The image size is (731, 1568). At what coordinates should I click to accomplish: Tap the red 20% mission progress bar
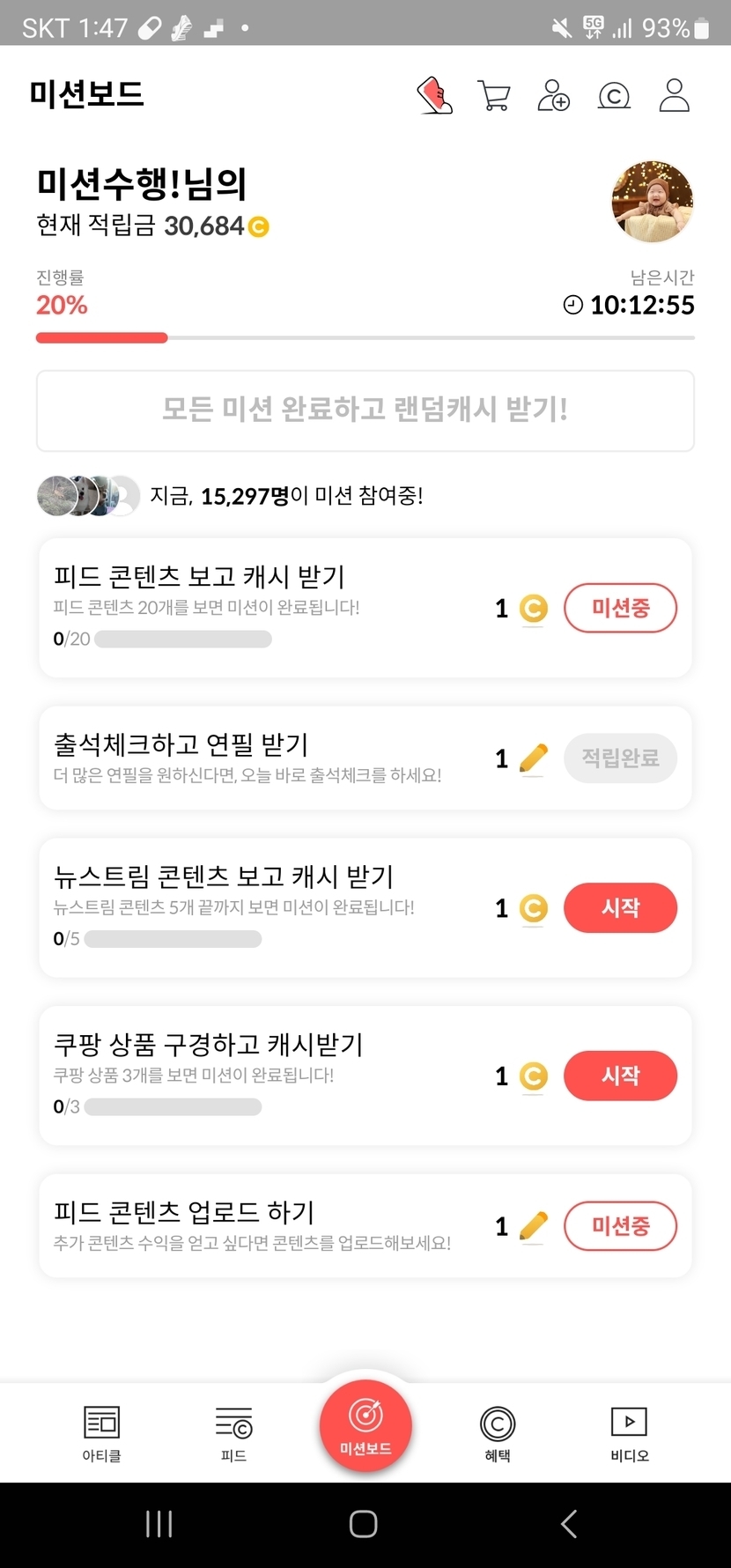pos(101,337)
